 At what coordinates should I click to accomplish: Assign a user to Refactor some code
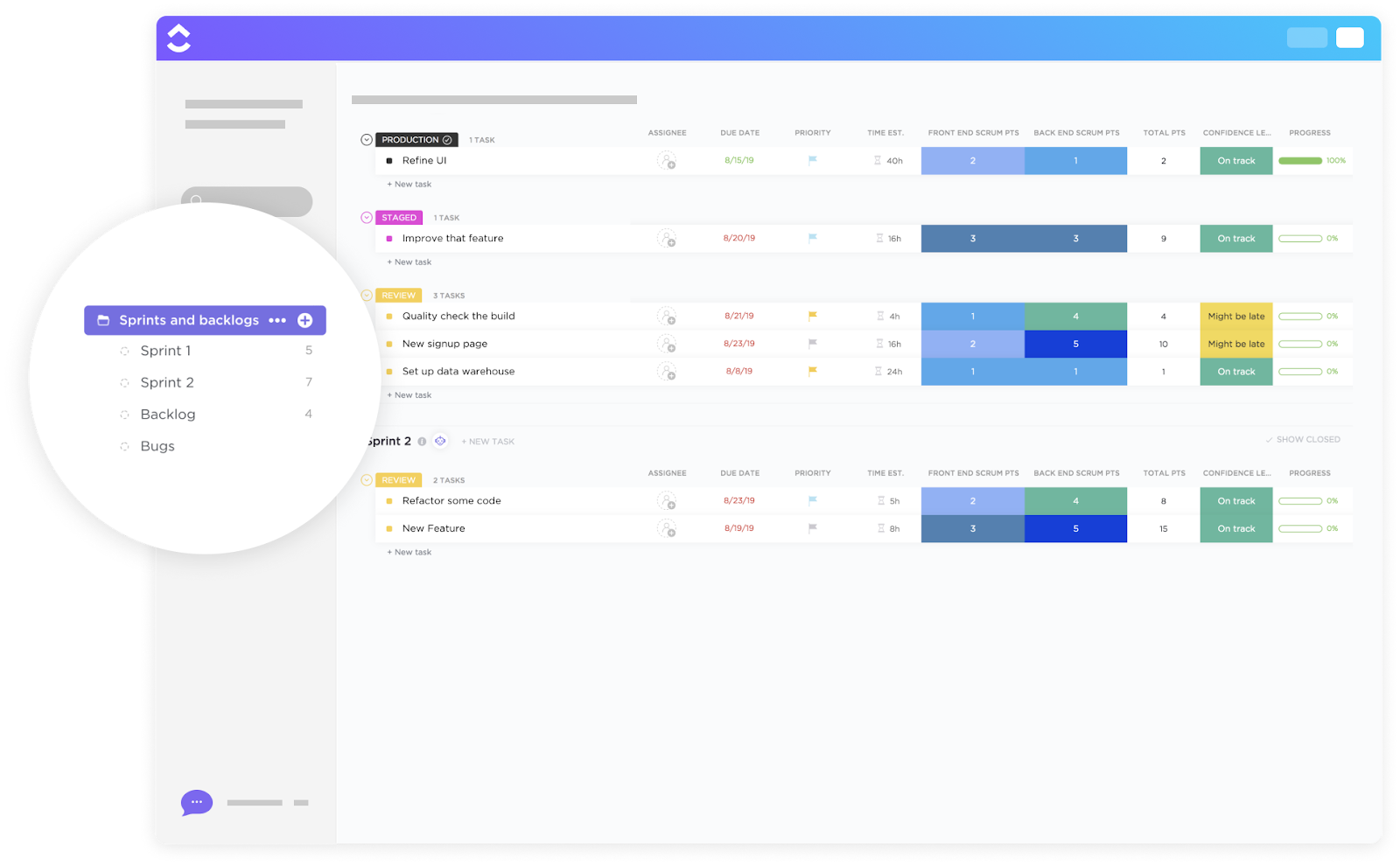[667, 501]
